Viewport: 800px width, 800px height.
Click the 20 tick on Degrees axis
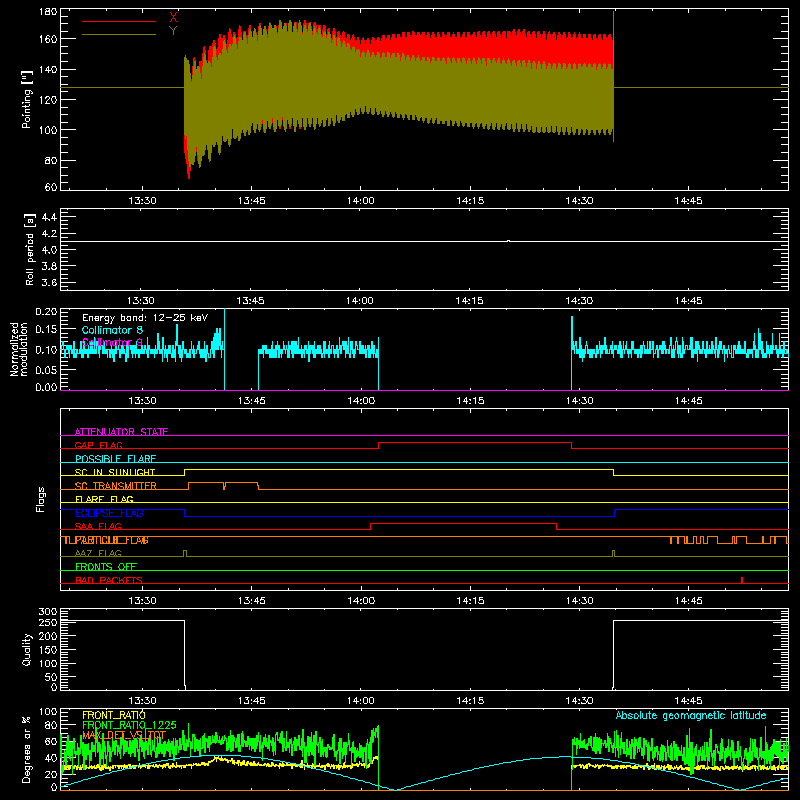pyautogui.click(x=51, y=773)
